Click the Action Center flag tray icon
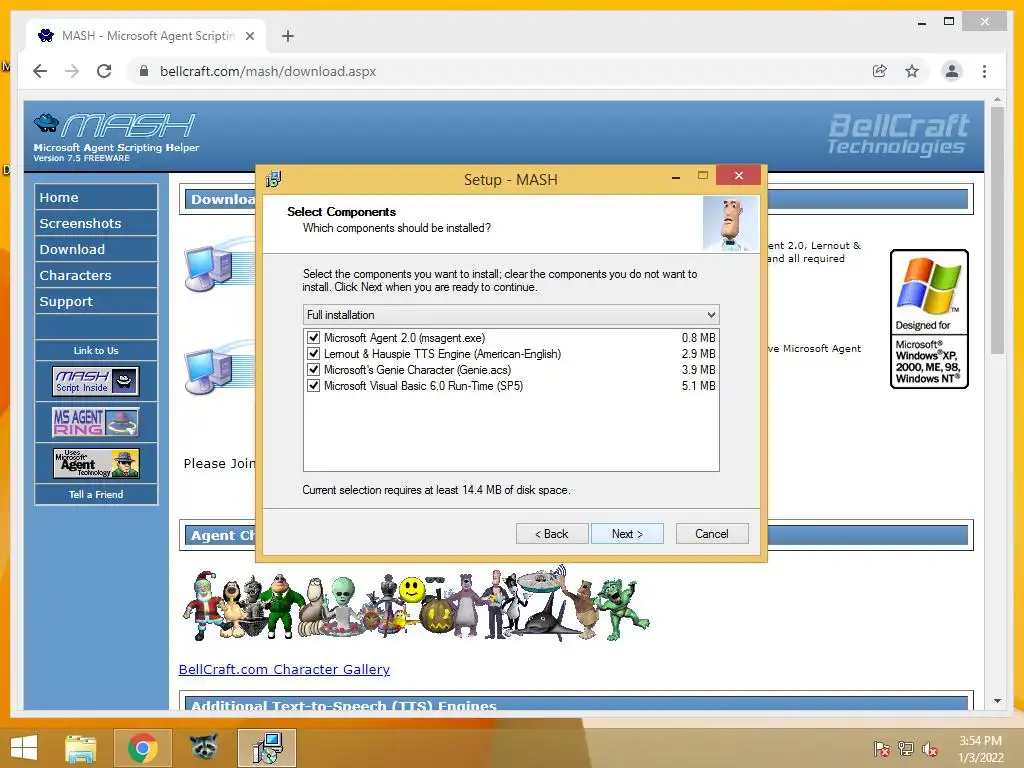Viewport: 1024px width, 768px height. tap(882, 748)
